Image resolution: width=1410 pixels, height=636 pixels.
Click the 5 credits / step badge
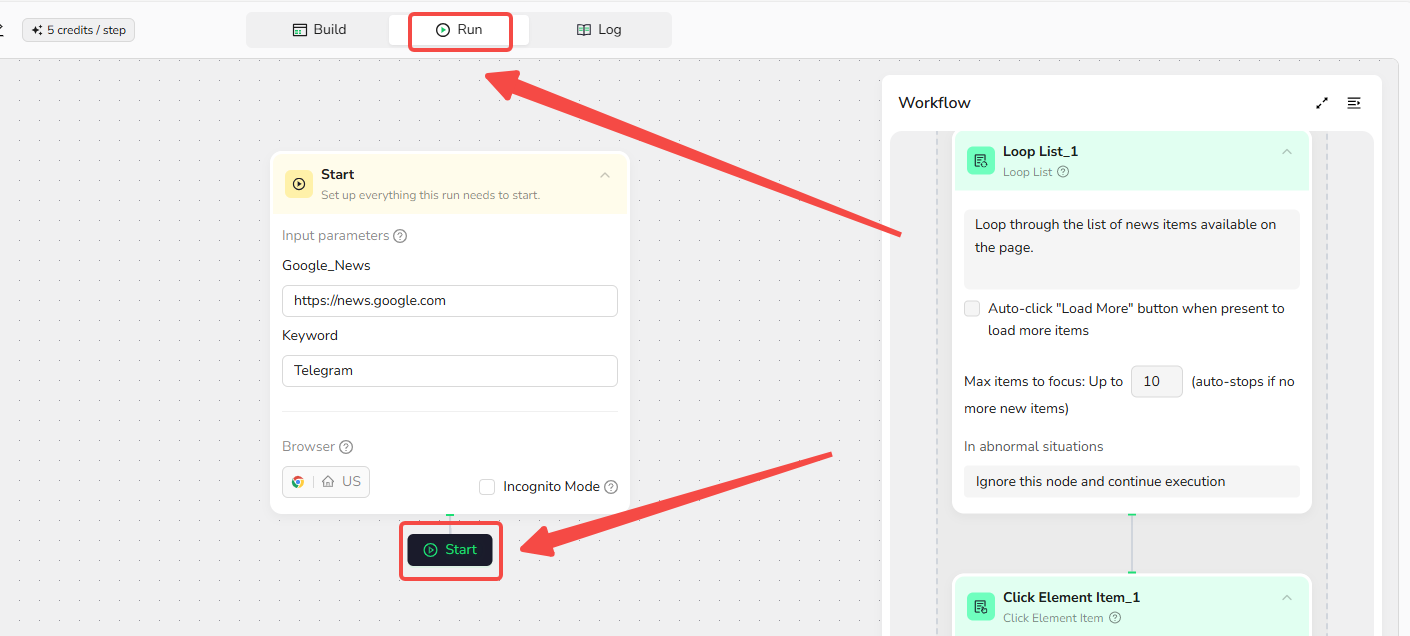[x=78, y=30]
